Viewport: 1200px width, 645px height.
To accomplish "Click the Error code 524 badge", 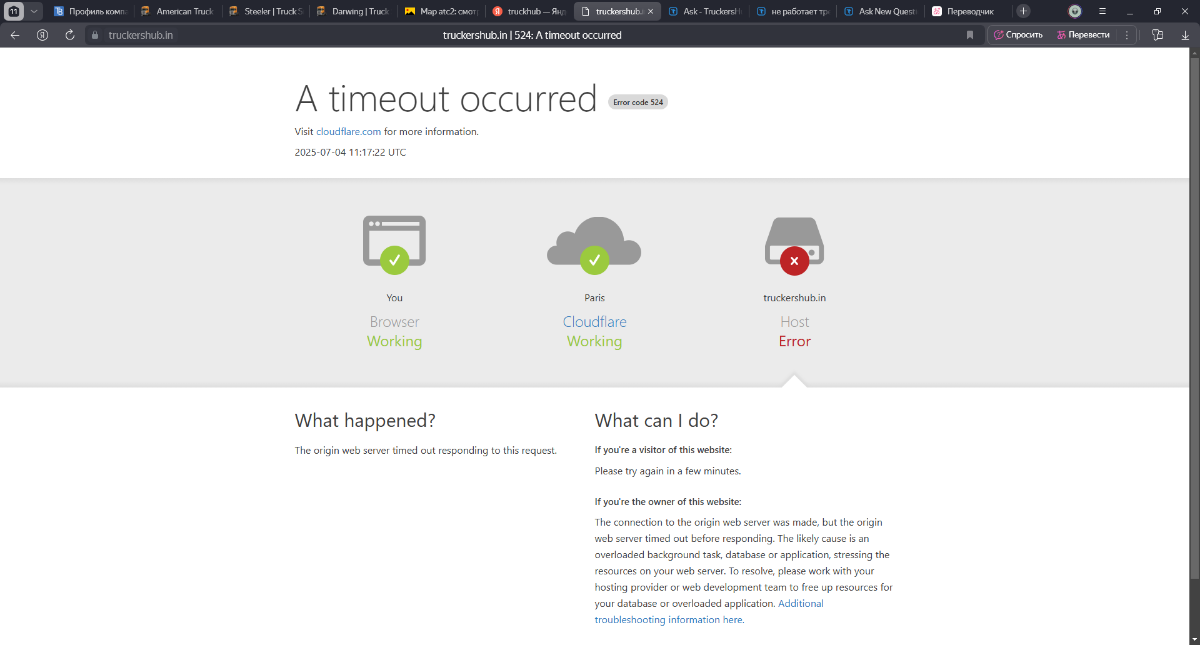I will coord(638,102).
